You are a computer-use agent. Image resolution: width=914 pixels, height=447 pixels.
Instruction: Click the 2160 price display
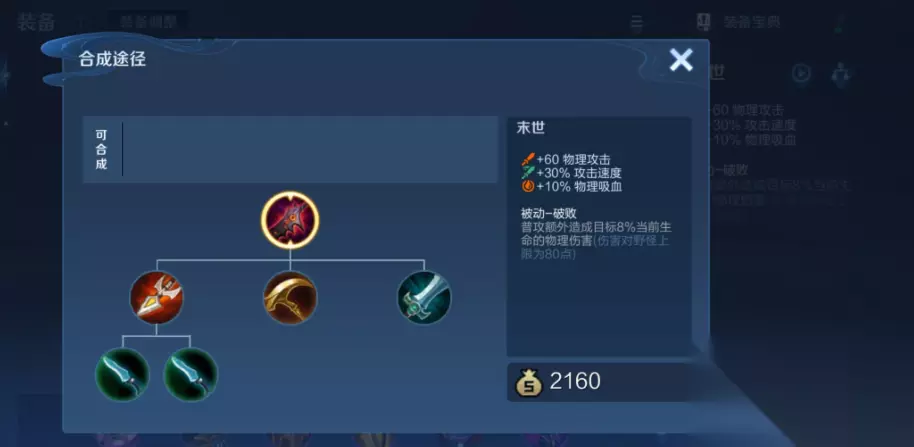574,381
